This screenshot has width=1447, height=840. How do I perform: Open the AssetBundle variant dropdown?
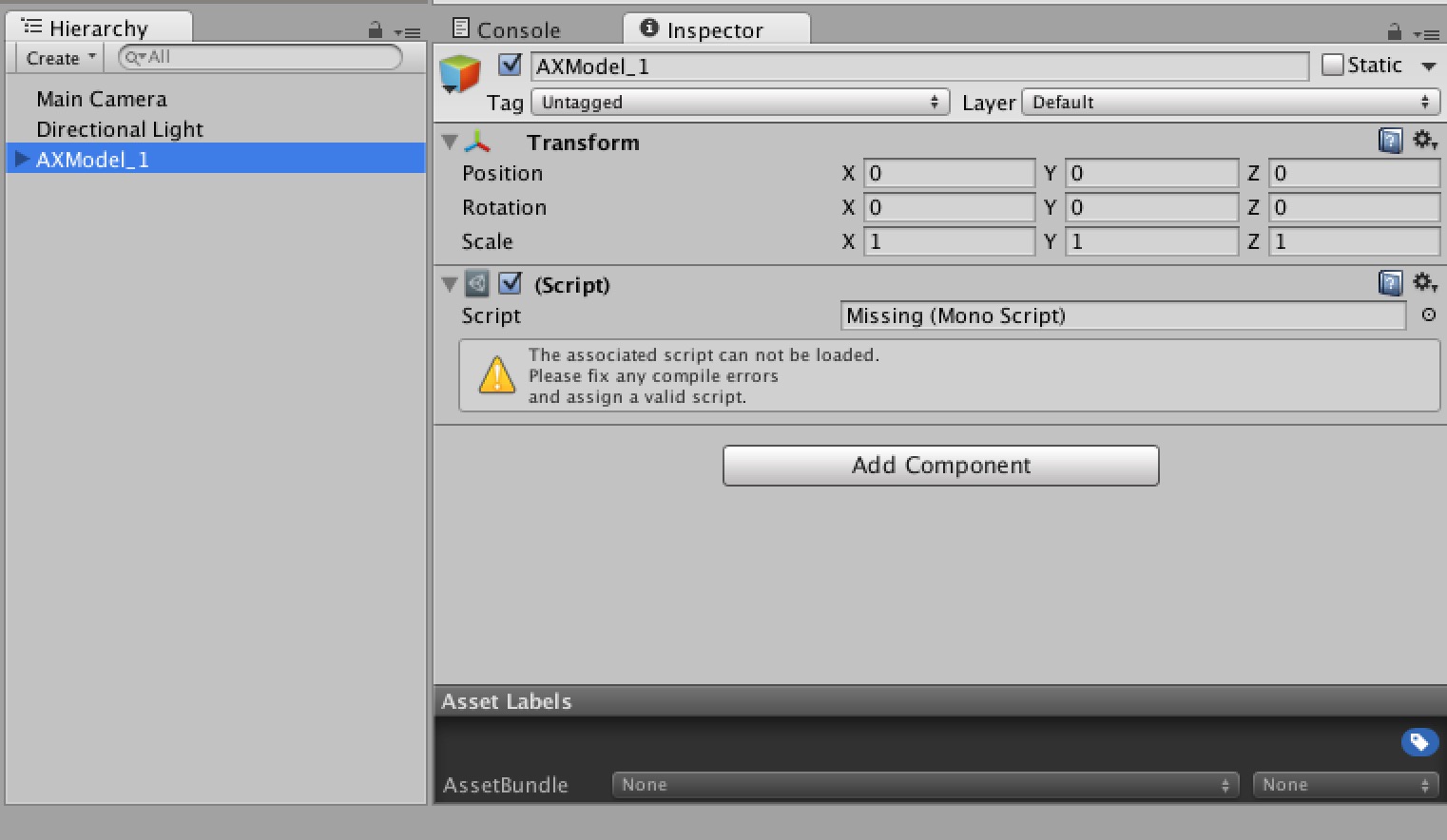pos(1345,785)
